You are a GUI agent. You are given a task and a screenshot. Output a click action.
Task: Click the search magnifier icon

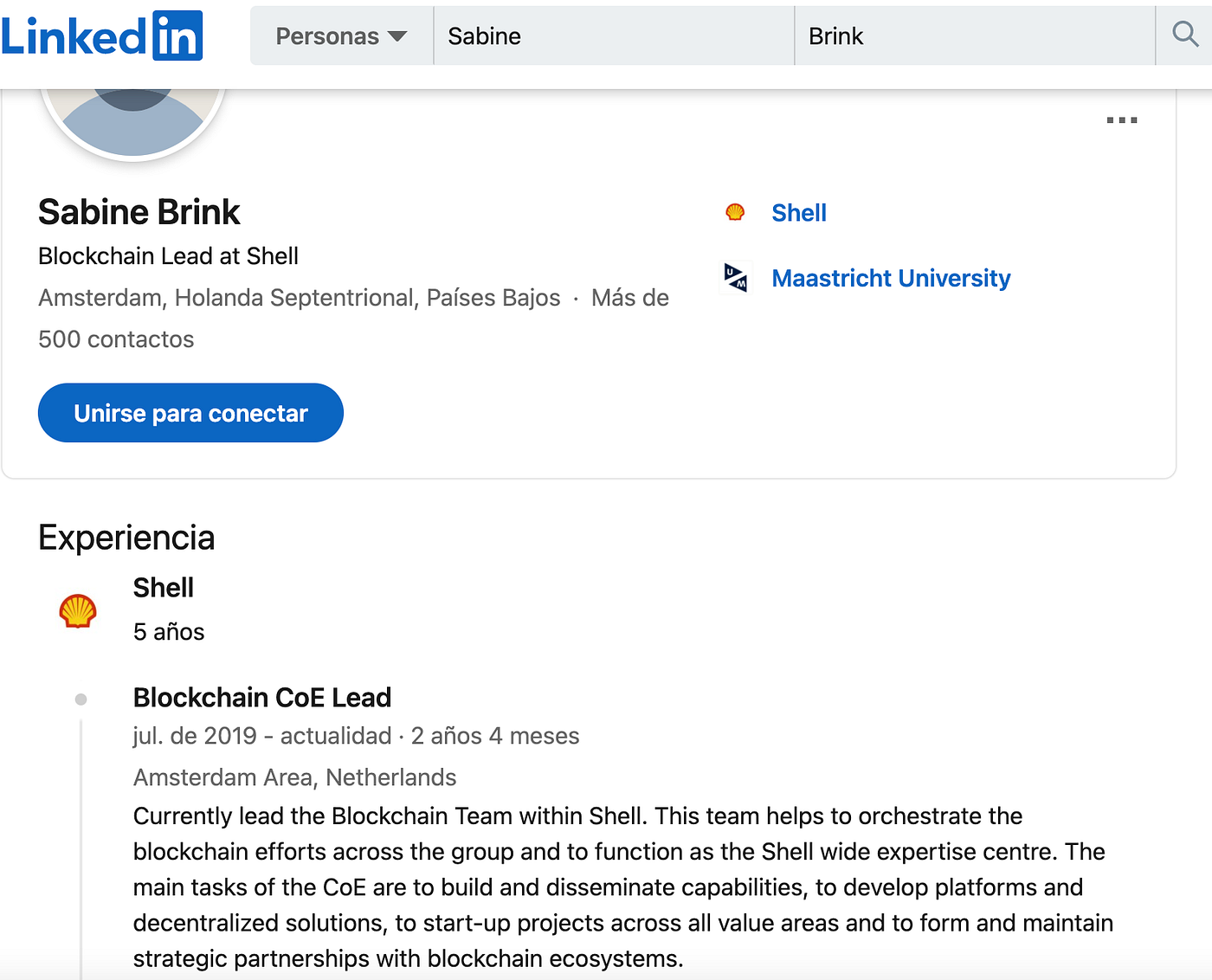coord(1185,35)
